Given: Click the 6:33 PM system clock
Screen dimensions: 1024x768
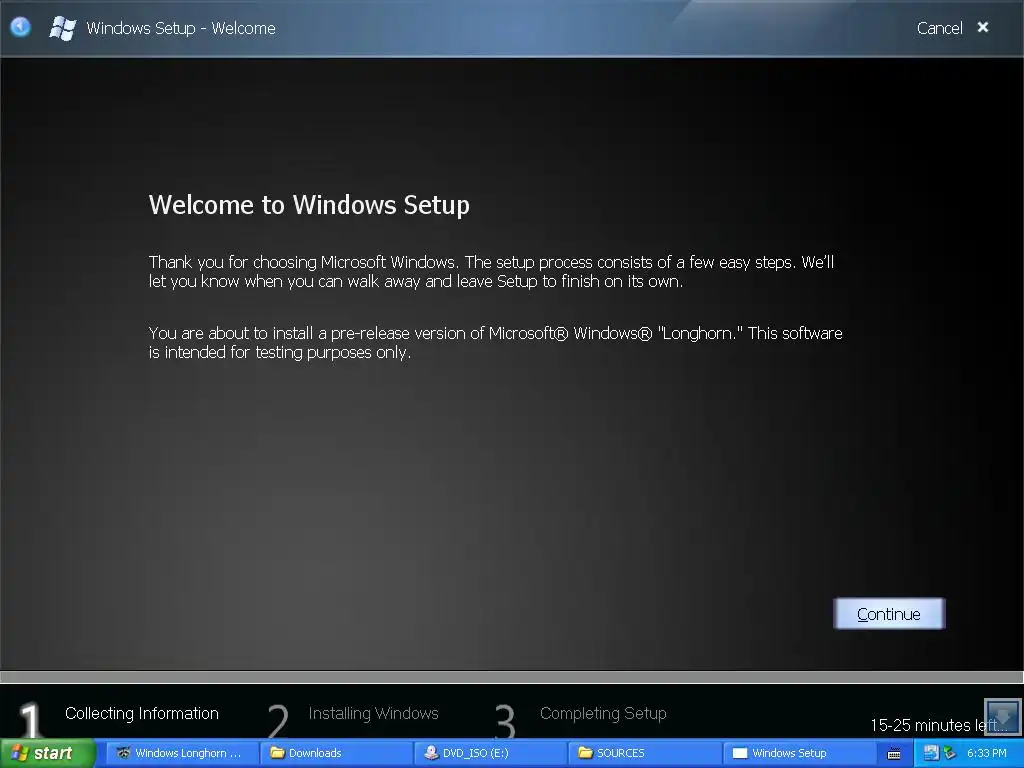Looking at the screenshot, I should (986, 753).
